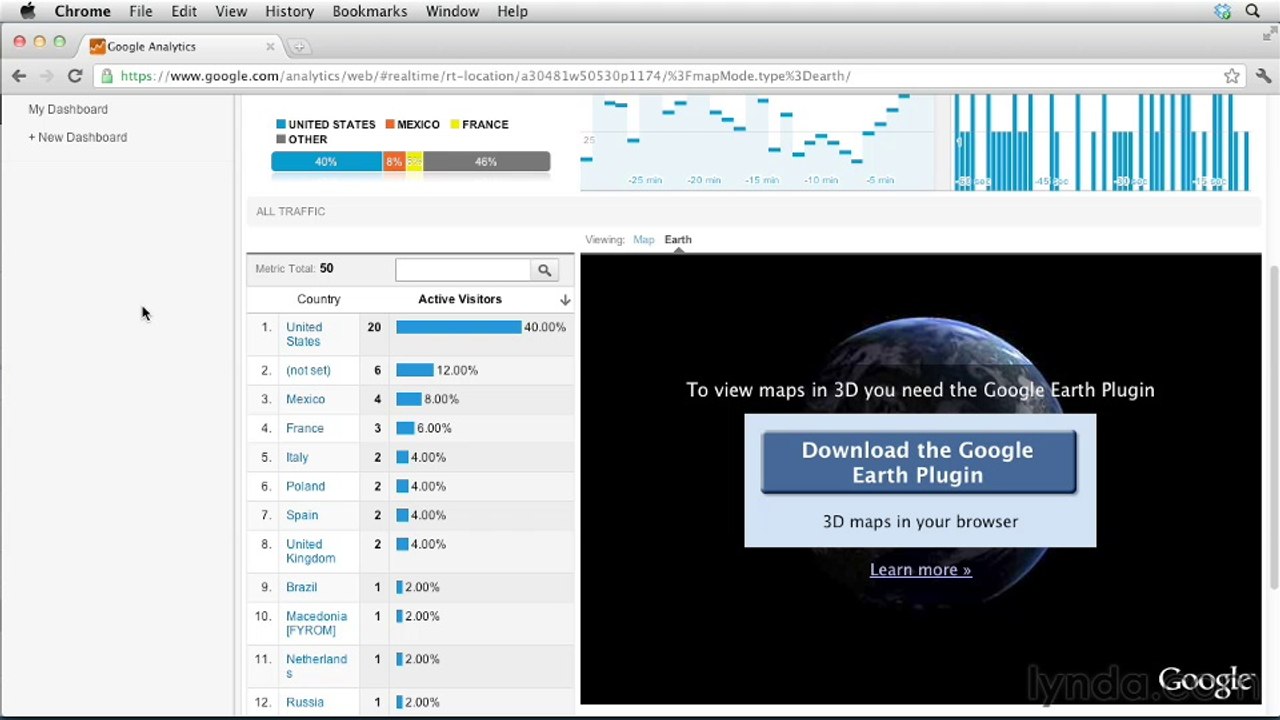Open the Netherlands country link
Viewport: 1280px width, 720px height.
pyautogui.click(x=316, y=666)
